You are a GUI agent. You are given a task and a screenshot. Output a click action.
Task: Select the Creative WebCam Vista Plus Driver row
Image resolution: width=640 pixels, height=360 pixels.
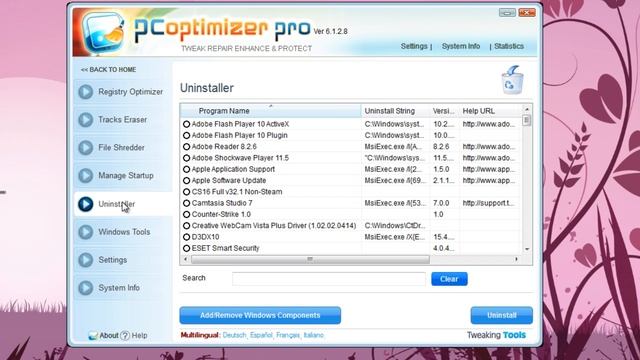point(350,226)
